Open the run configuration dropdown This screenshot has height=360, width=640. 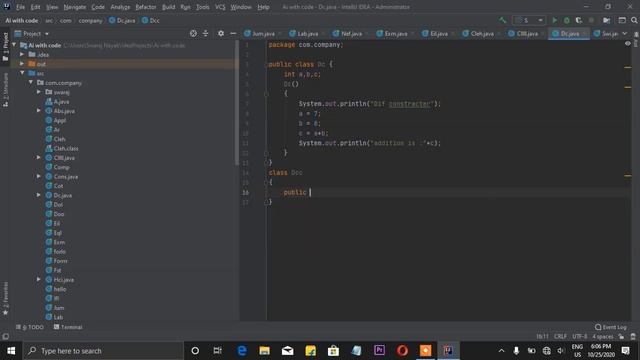tap(529, 20)
